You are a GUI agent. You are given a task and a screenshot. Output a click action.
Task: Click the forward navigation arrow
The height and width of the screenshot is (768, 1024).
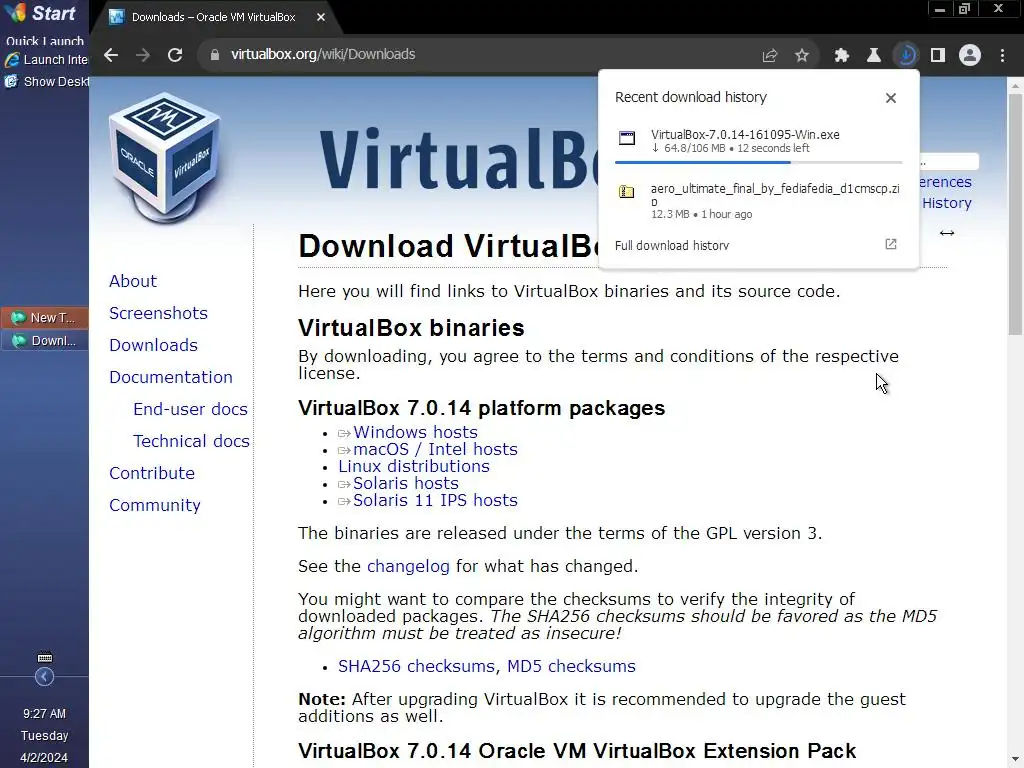click(142, 55)
